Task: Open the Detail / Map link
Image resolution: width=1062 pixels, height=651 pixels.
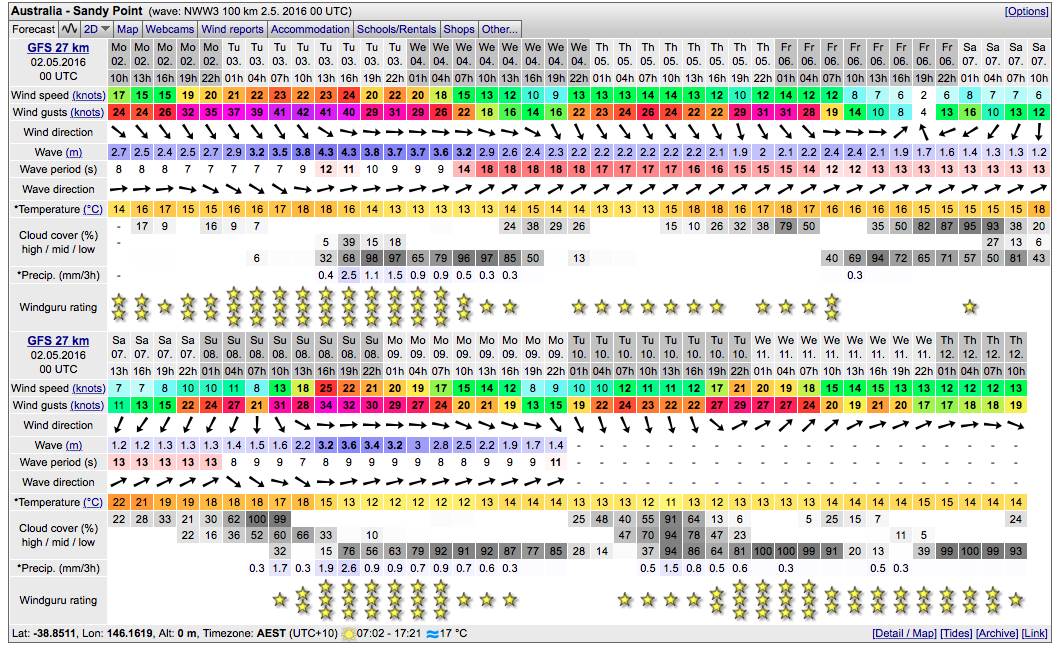Action: click(903, 634)
